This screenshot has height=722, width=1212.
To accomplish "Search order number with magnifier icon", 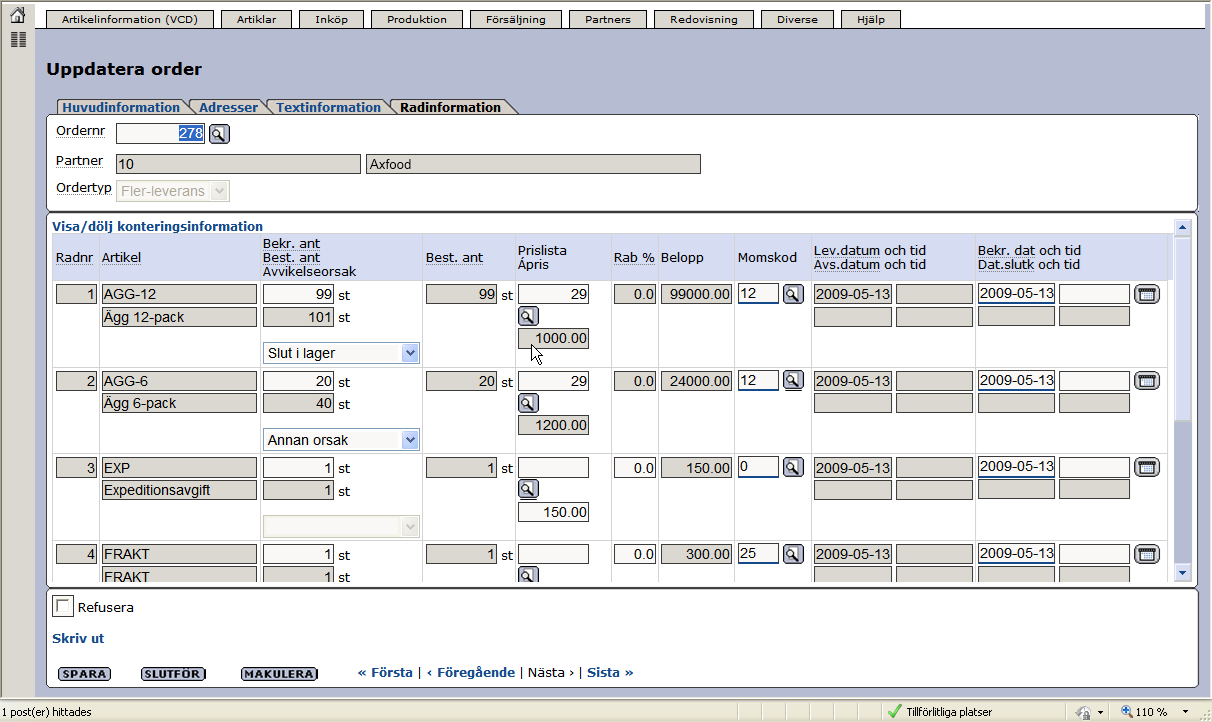I will (x=219, y=134).
